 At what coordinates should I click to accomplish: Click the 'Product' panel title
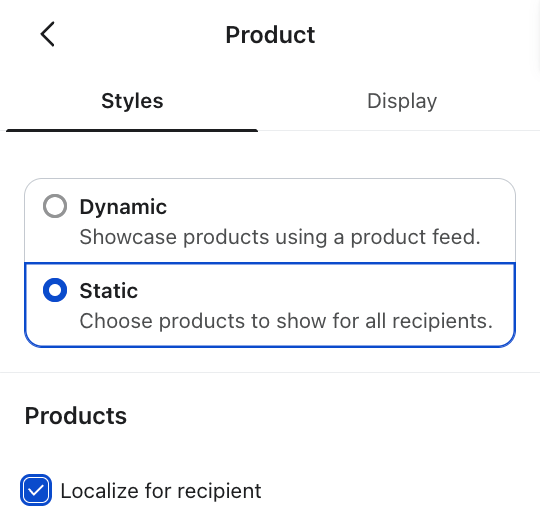tap(270, 35)
